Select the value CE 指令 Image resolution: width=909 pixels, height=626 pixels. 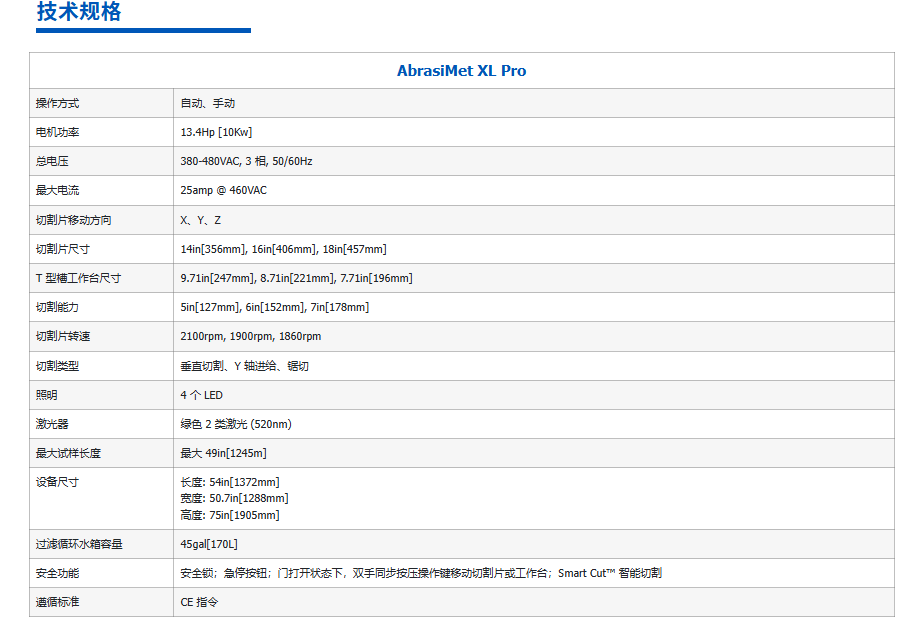click(199, 602)
